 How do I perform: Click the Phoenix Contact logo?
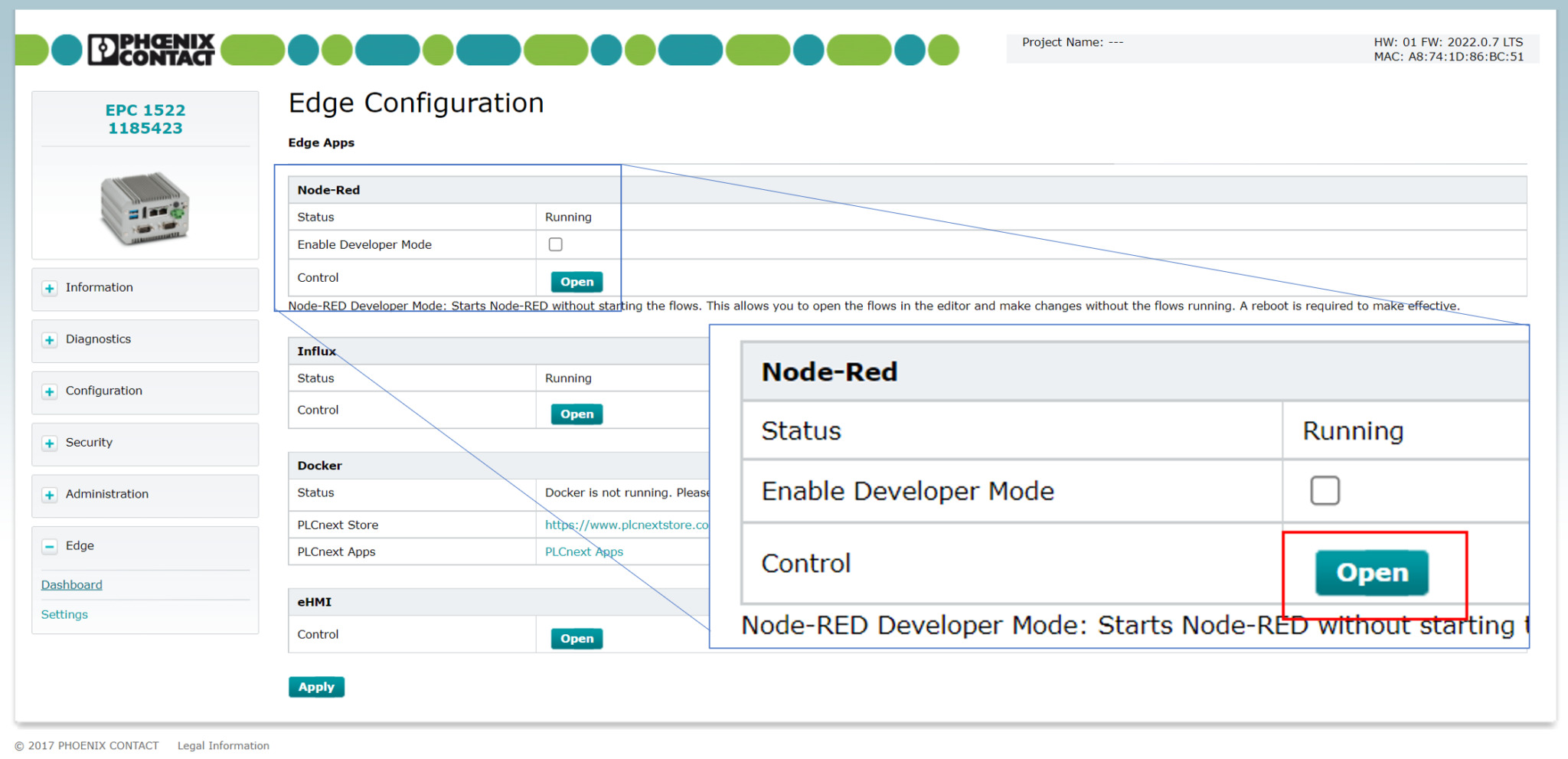[x=151, y=50]
